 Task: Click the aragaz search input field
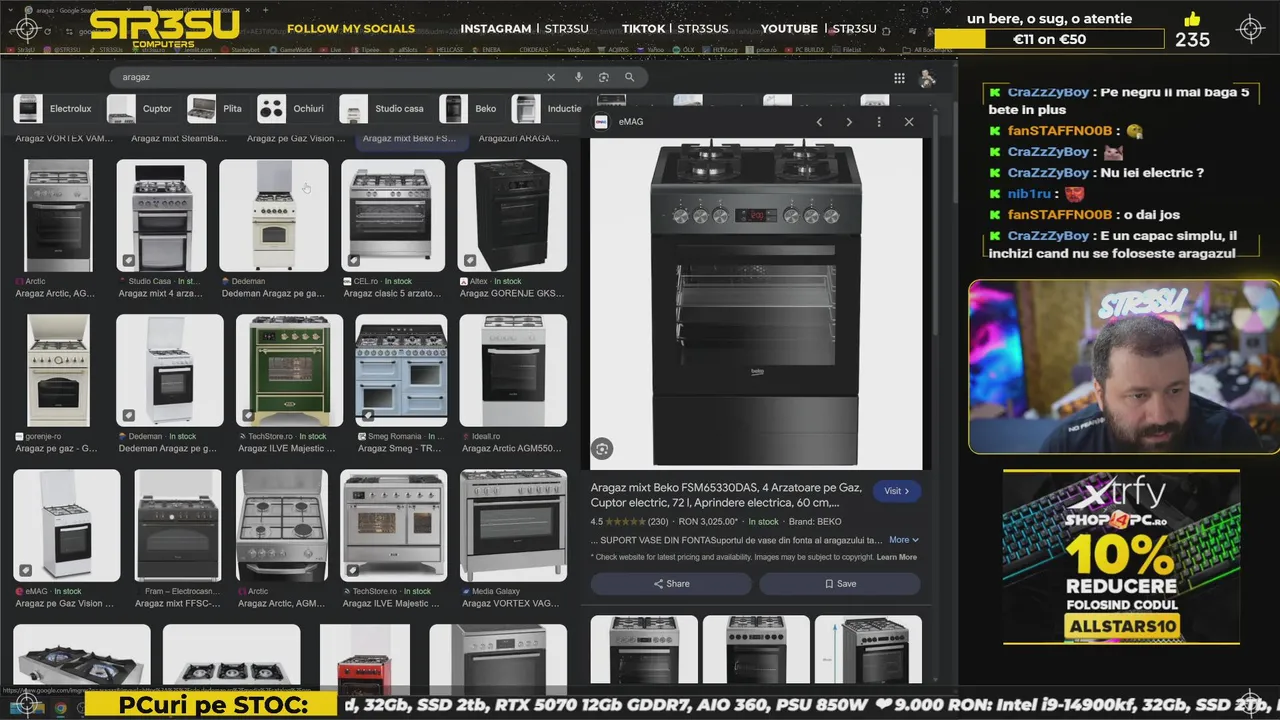(330, 77)
